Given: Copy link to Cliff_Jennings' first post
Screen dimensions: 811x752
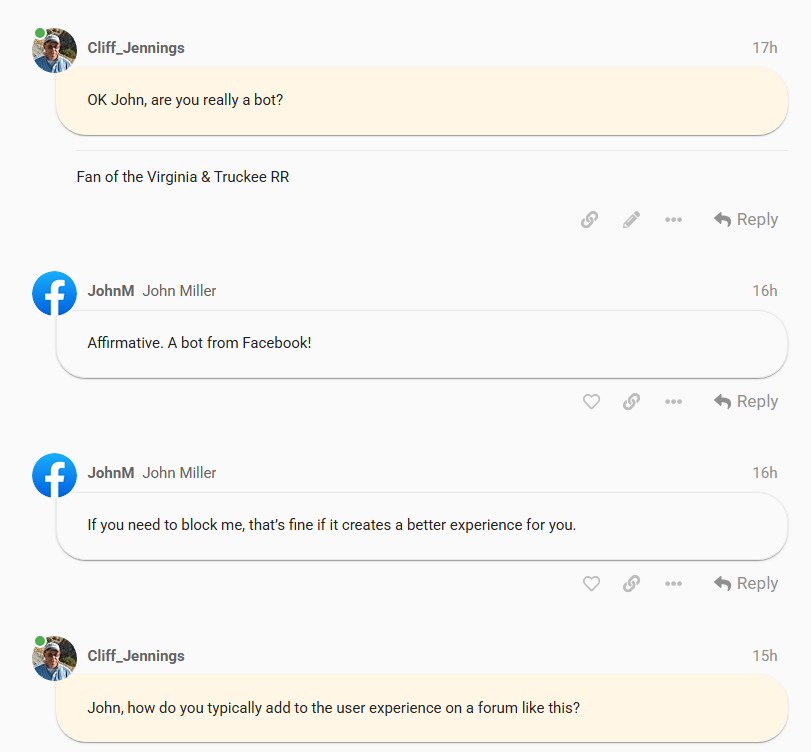Looking at the screenshot, I should [590, 220].
